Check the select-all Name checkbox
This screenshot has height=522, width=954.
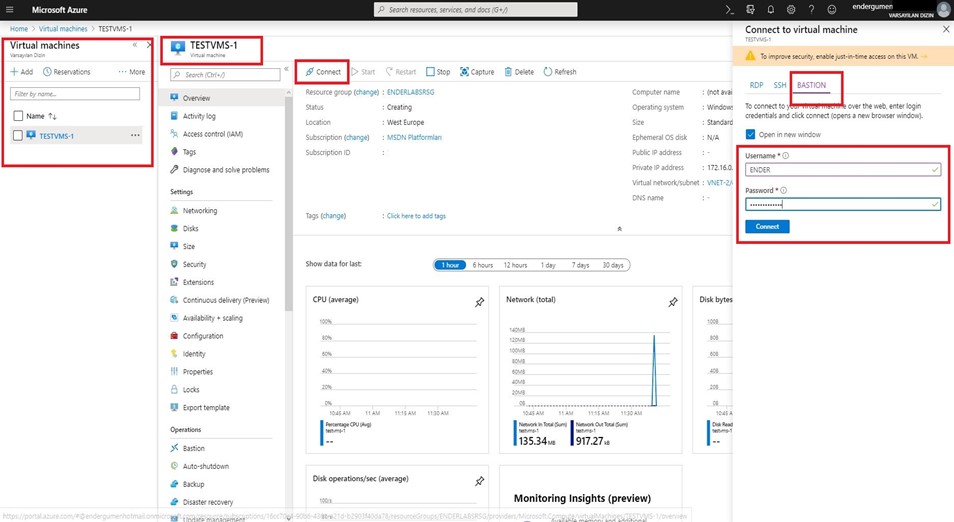pyautogui.click(x=18, y=116)
